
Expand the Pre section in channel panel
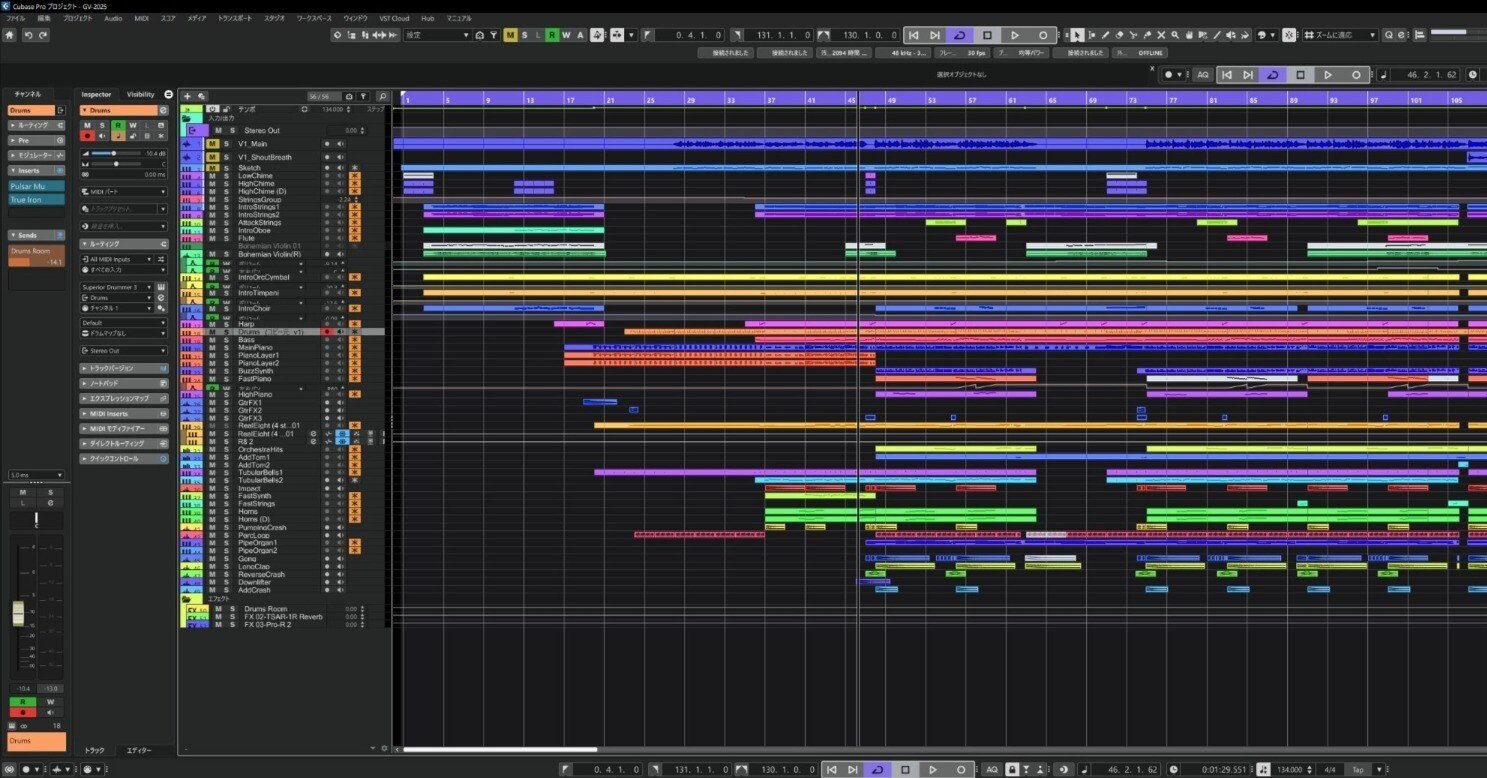coord(37,140)
